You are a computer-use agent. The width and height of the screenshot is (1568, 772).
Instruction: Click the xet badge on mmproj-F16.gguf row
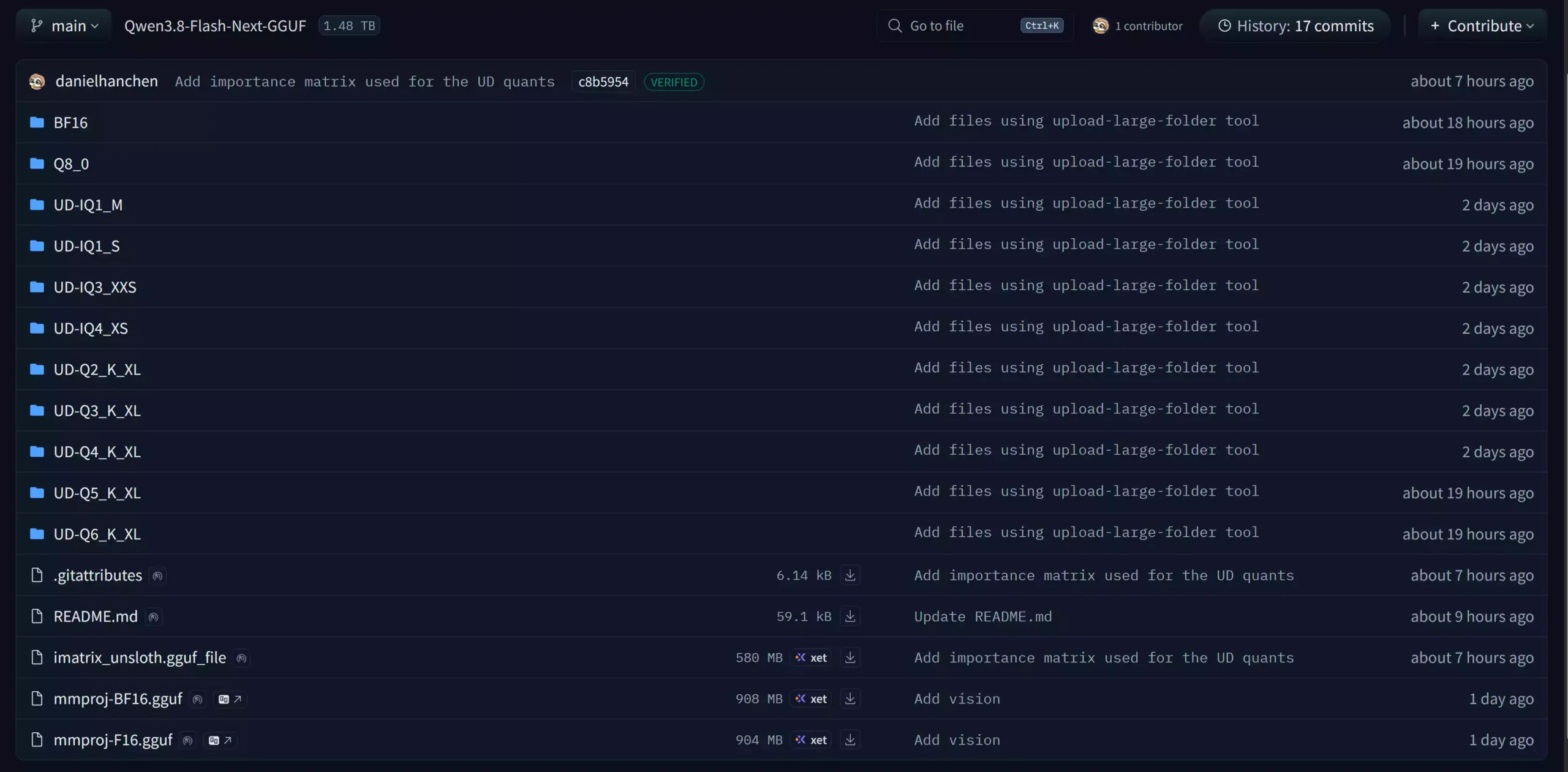[811, 740]
